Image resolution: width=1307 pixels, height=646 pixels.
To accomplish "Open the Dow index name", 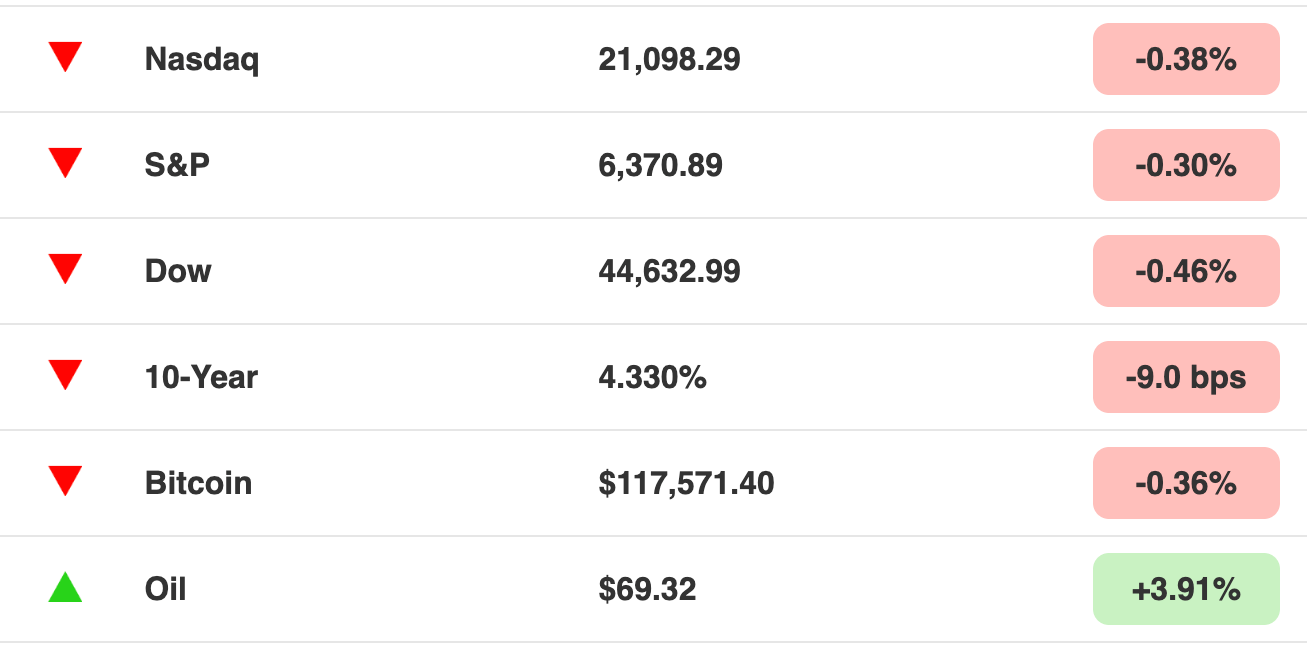I will pyautogui.click(x=178, y=271).
